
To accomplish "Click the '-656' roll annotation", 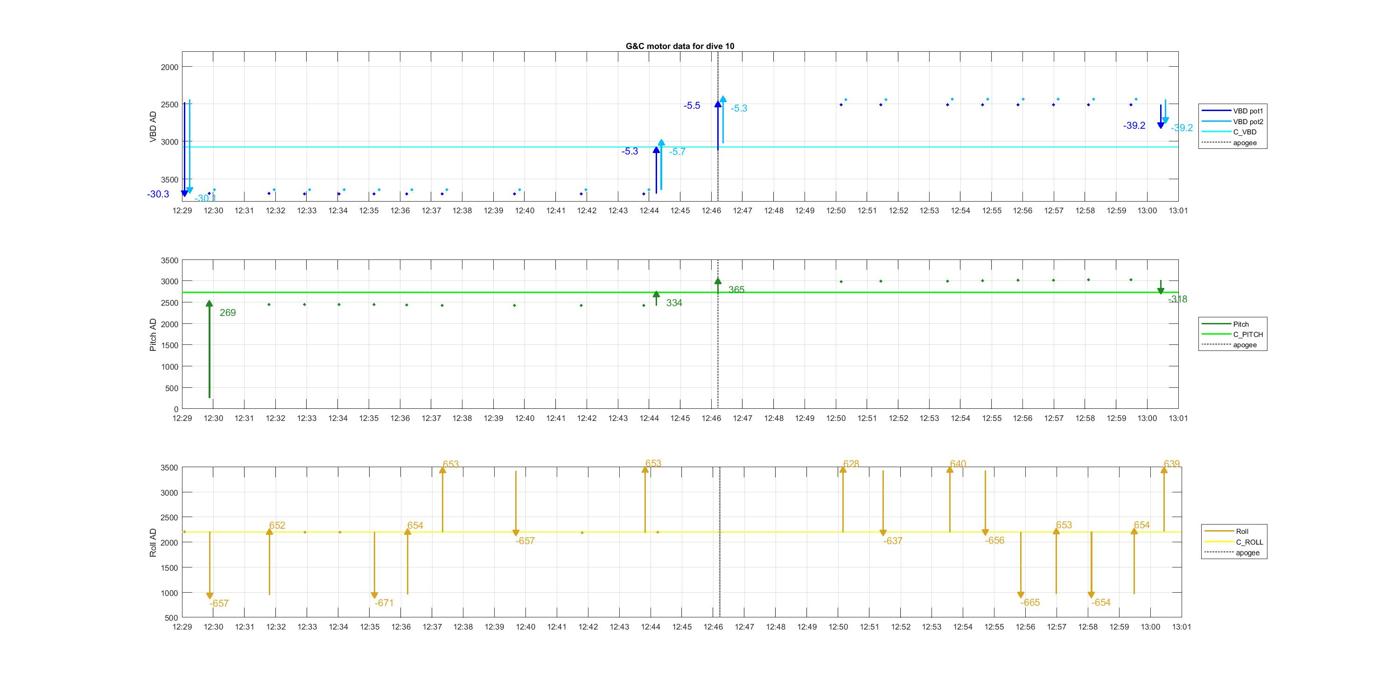I will tap(995, 541).
